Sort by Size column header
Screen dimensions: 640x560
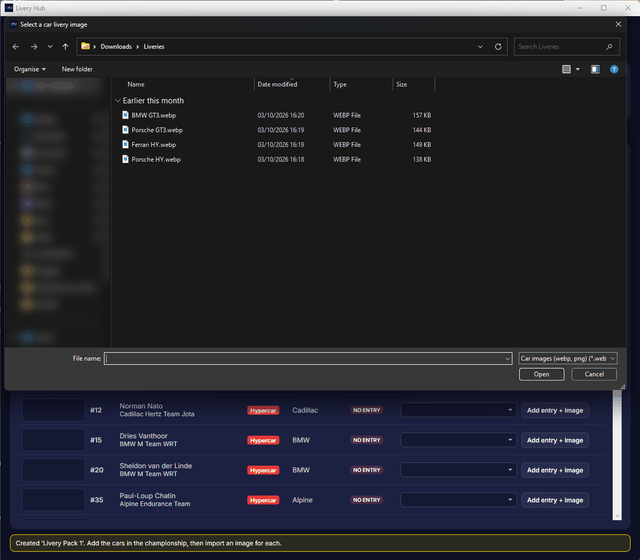pos(402,84)
